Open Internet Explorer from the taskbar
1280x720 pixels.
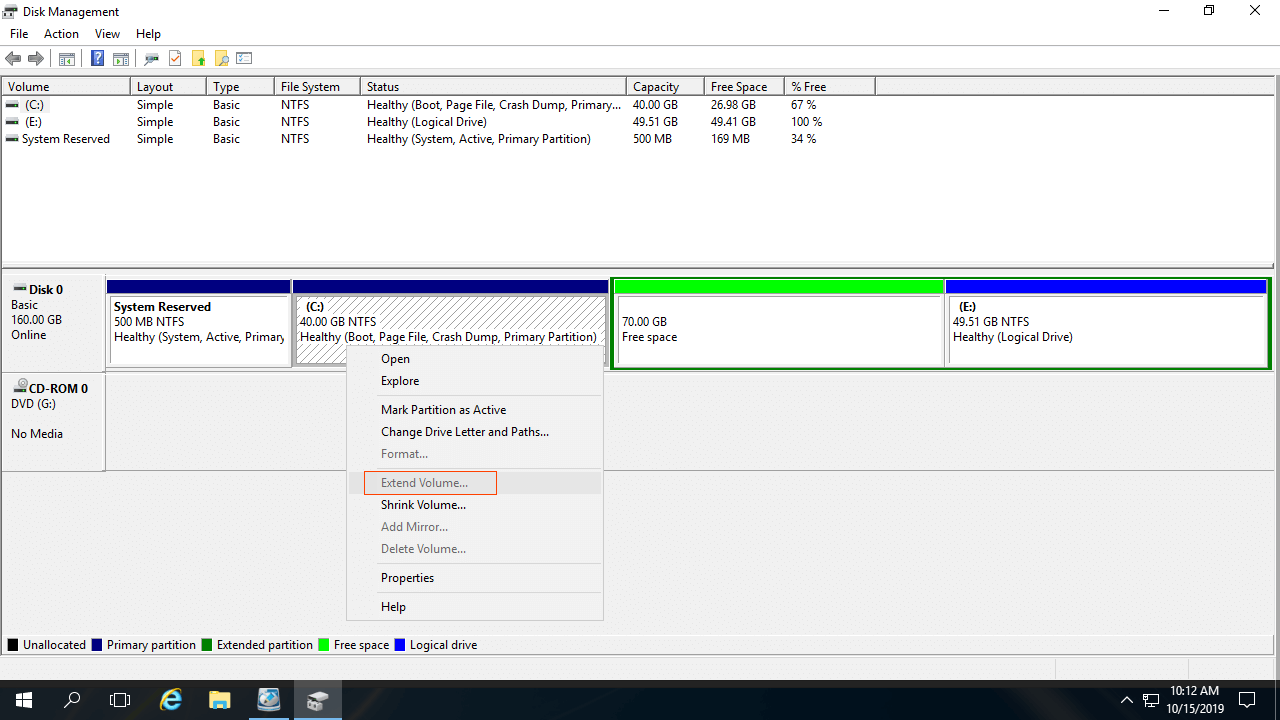171,700
